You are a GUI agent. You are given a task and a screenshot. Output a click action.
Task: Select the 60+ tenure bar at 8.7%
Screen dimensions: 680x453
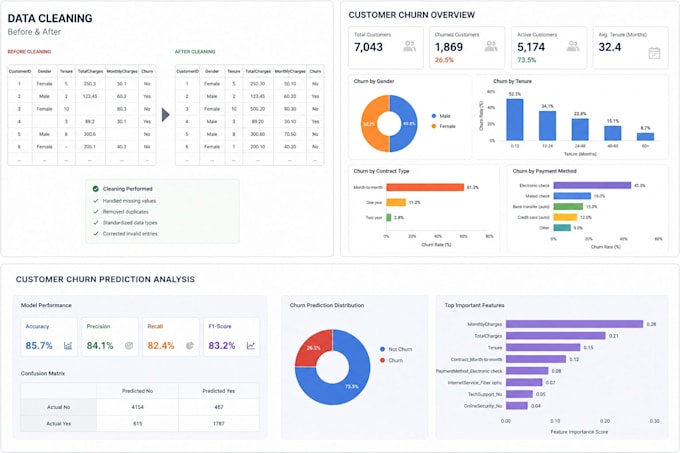click(x=645, y=137)
